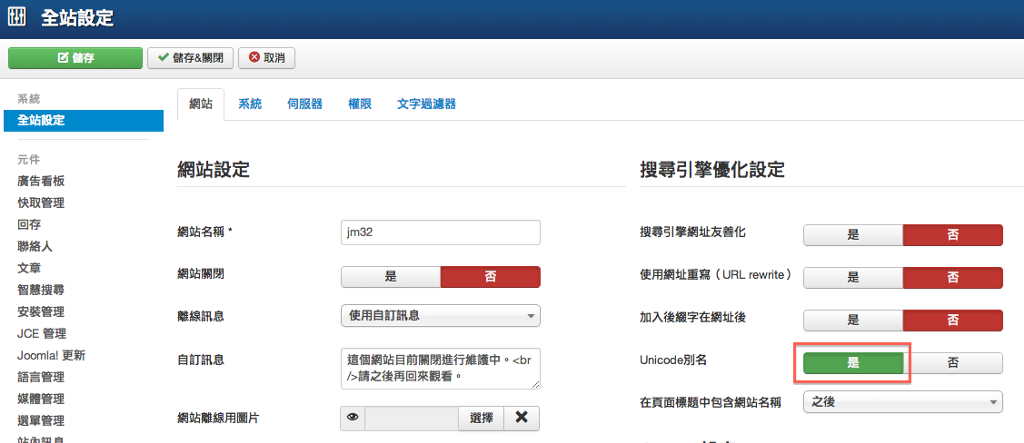This screenshot has height=443, width=1024.
Task: Set 網站關閉 to 是
Action: (391, 277)
